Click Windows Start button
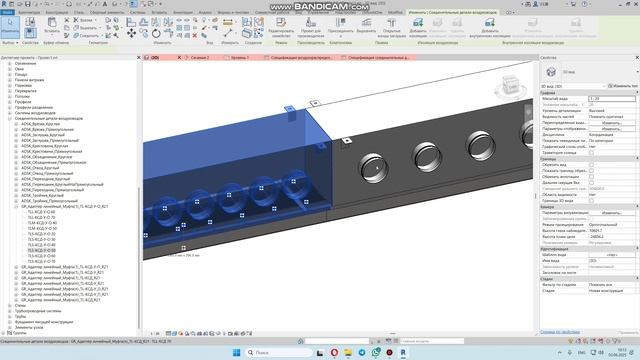 click(x=236, y=352)
